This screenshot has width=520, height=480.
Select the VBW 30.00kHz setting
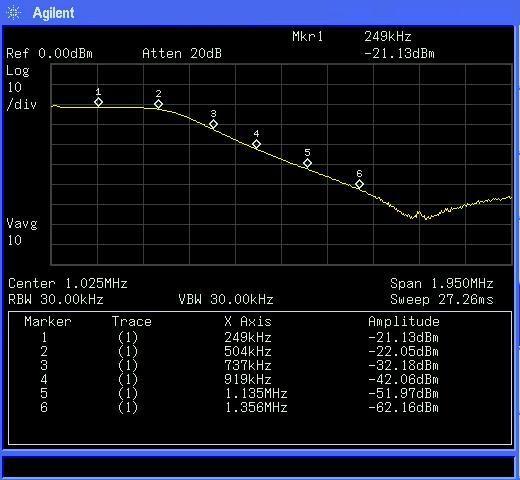226,299
